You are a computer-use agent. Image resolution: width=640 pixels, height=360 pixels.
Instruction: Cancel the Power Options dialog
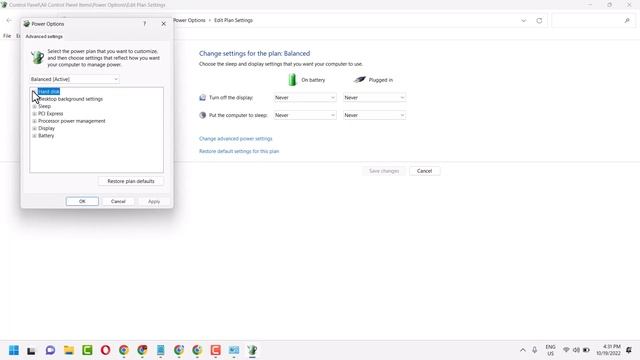[118, 201]
